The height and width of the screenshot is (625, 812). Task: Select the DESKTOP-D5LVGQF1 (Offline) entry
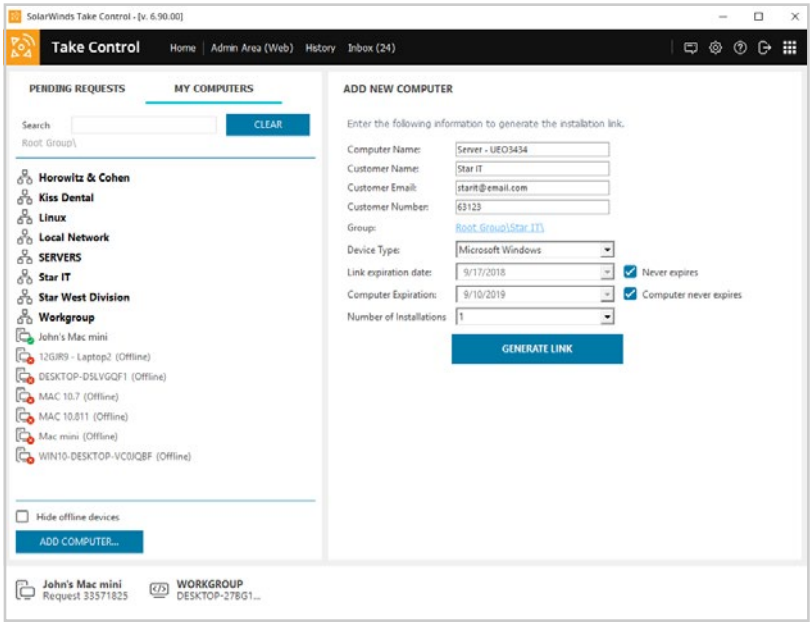[103, 376]
